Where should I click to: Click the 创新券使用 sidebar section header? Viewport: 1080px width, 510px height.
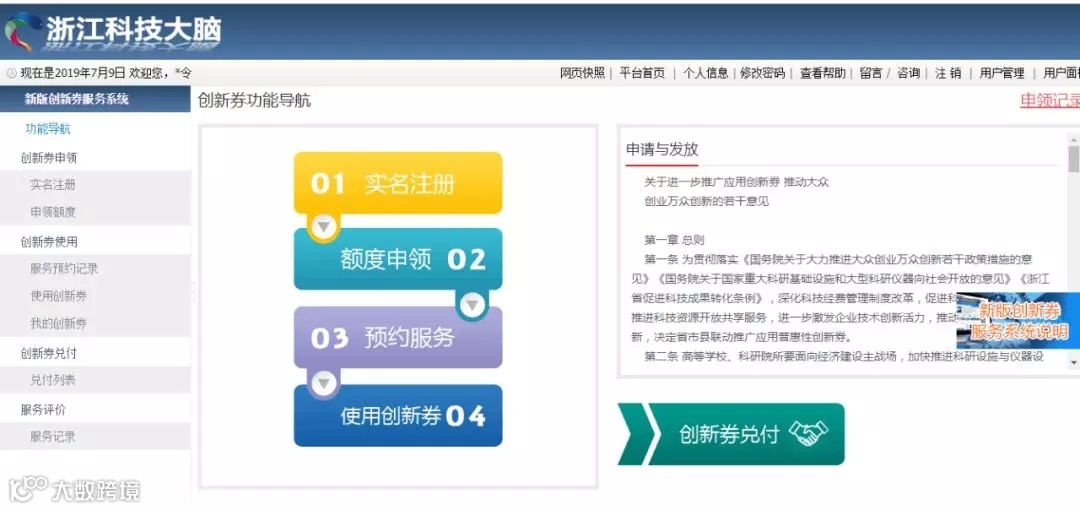pos(49,242)
